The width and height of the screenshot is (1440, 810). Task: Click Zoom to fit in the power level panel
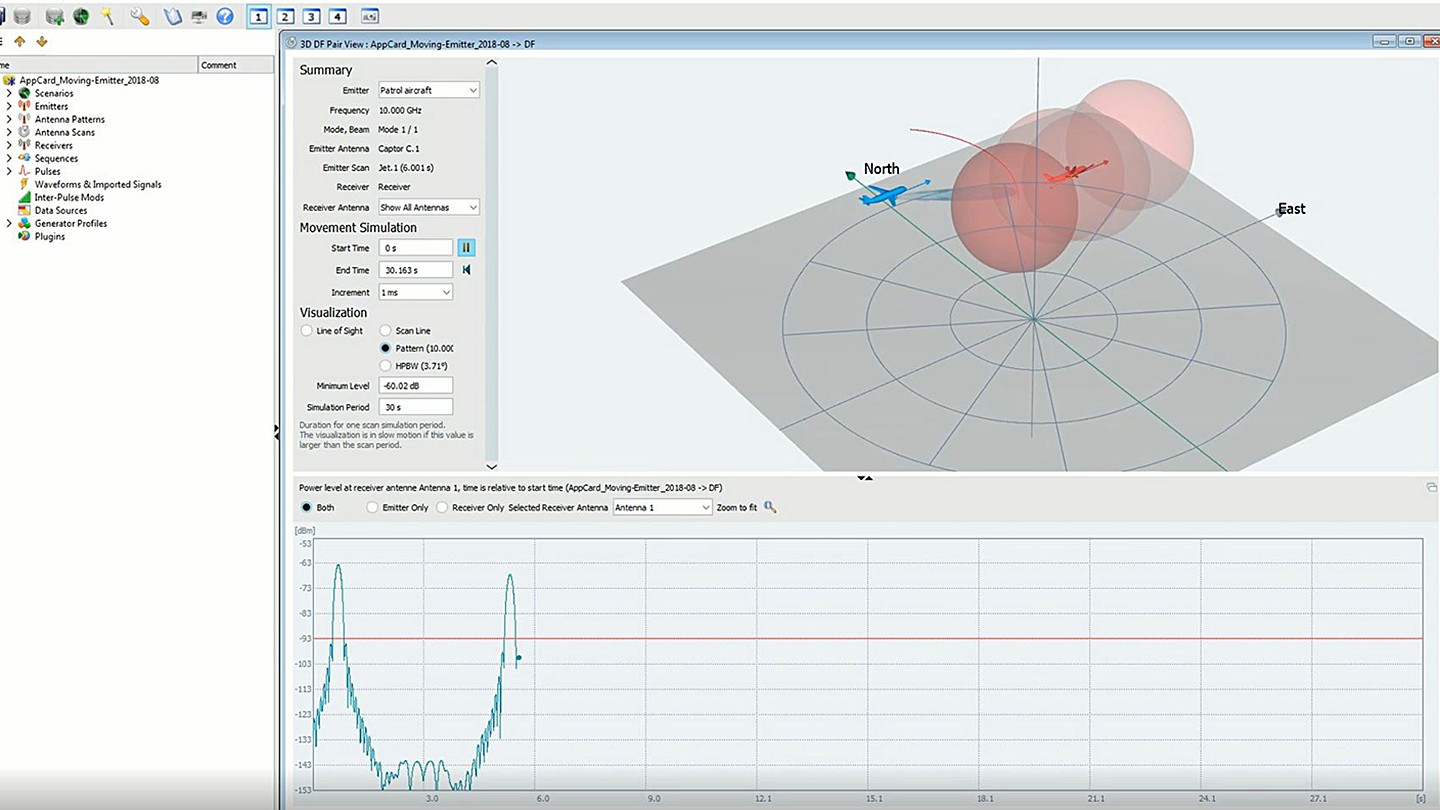click(736, 507)
